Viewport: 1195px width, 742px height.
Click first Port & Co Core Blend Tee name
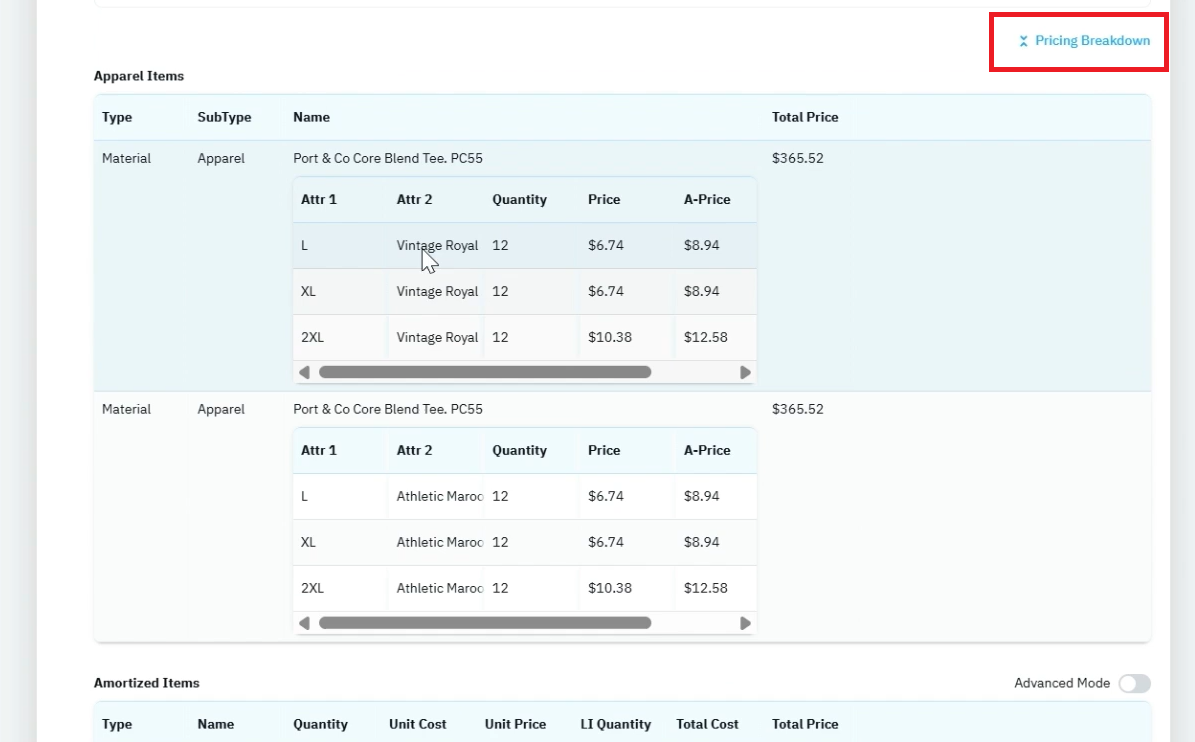(x=388, y=158)
